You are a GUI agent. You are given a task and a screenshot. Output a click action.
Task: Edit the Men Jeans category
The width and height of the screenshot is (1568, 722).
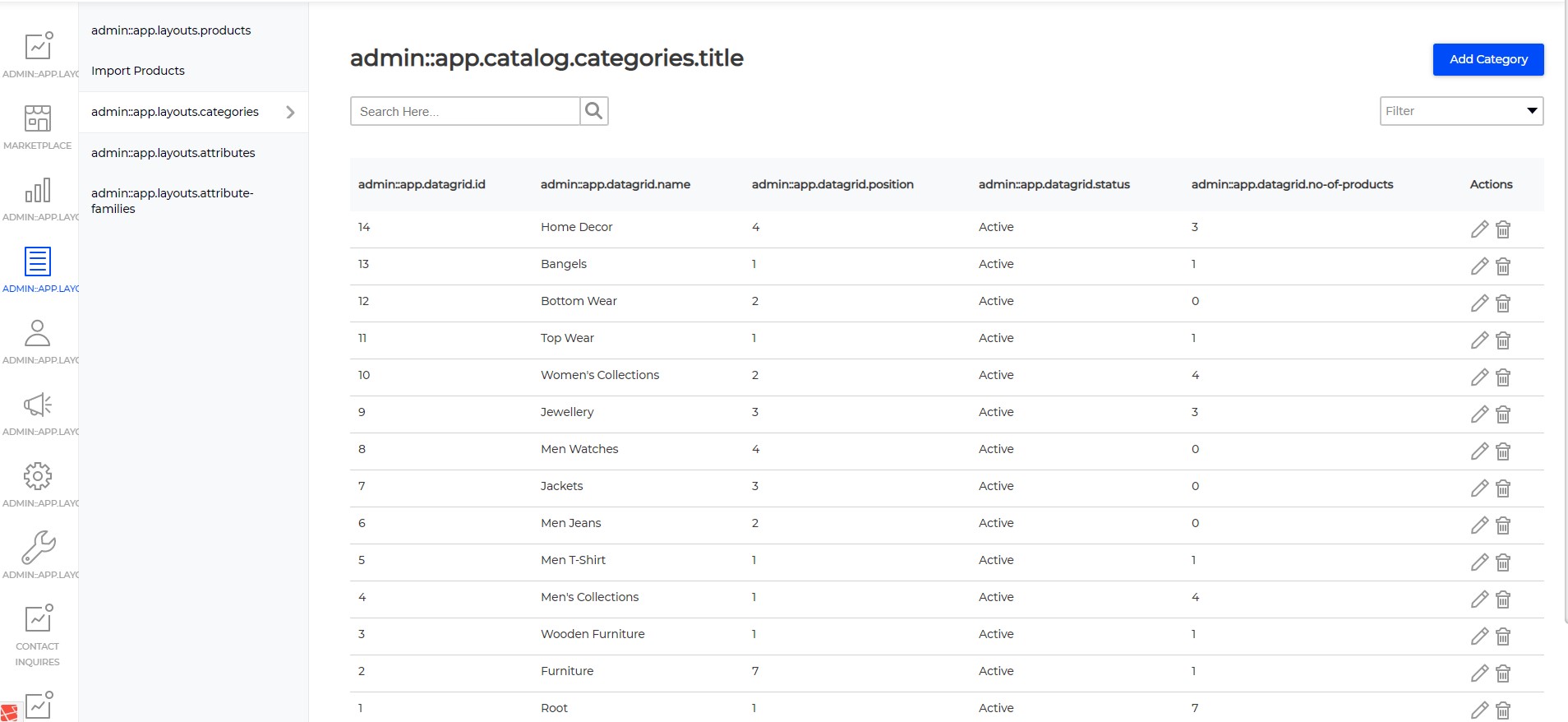click(1479, 525)
